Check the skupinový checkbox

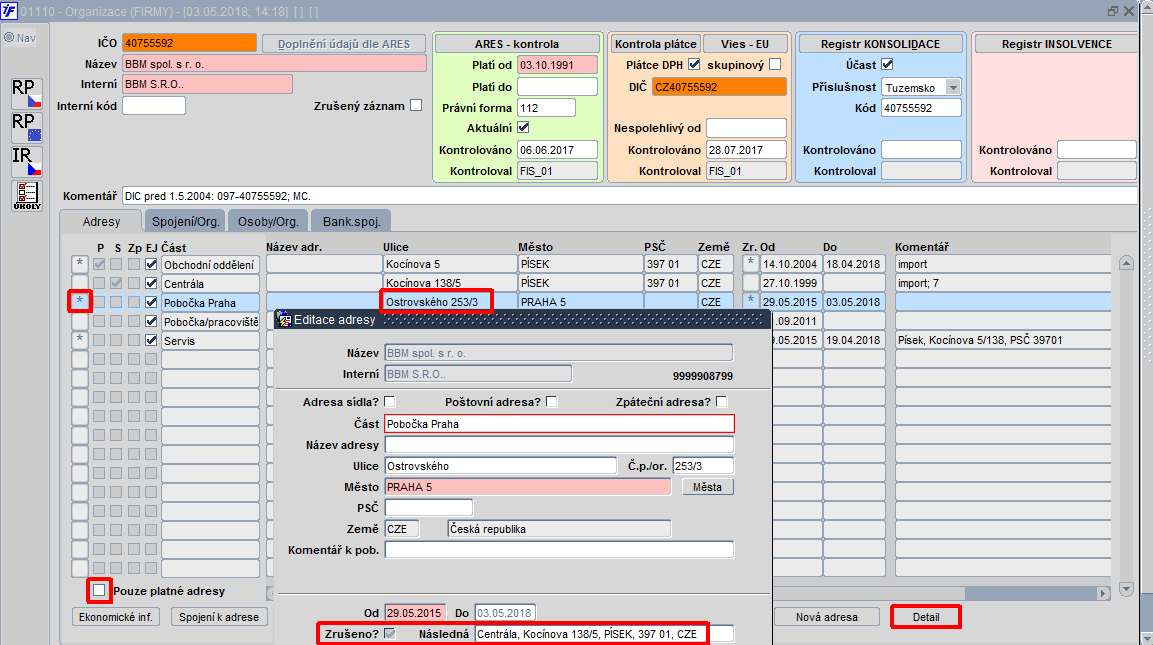coord(774,65)
